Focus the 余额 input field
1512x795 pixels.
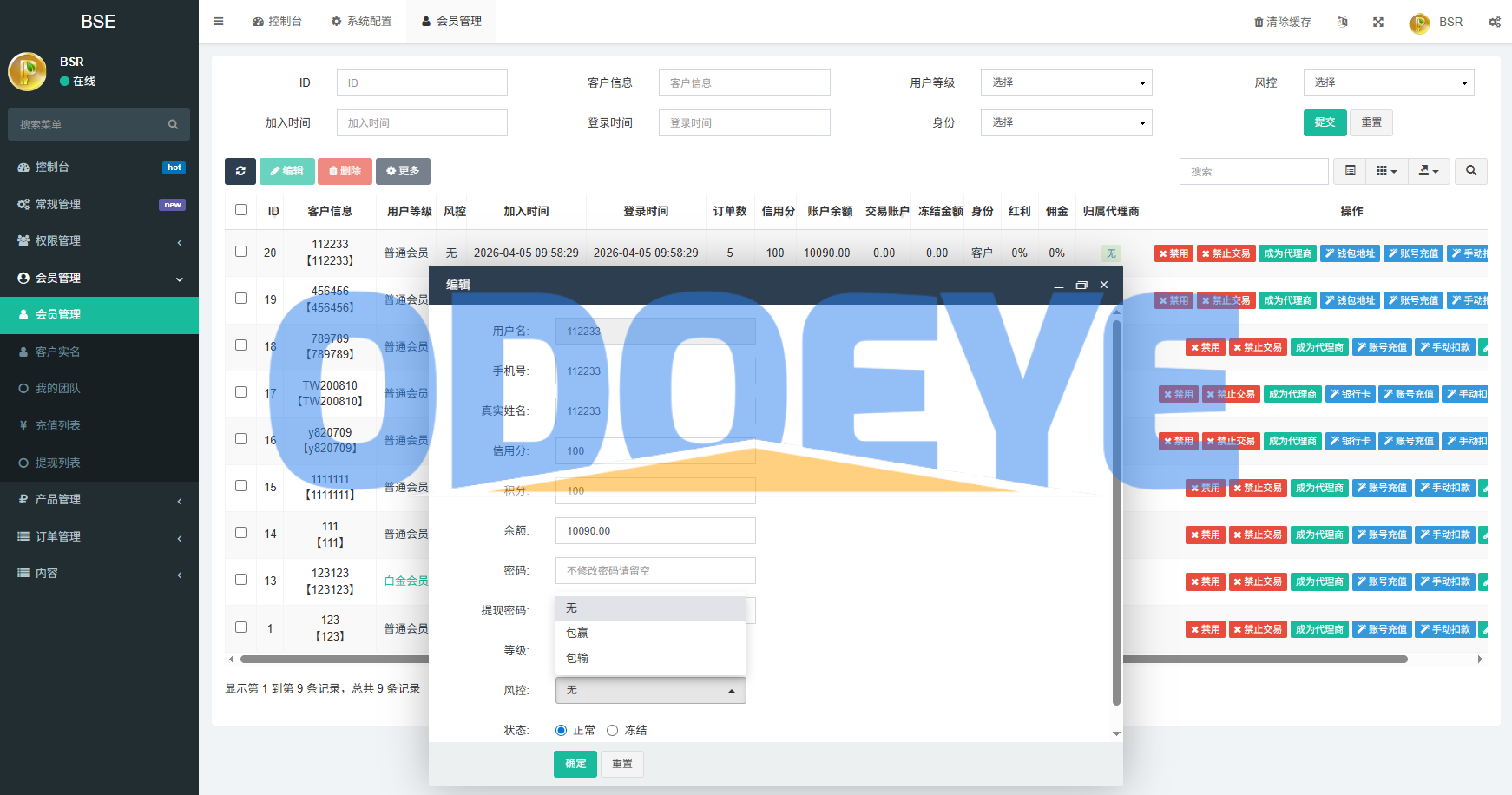(655, 531)
